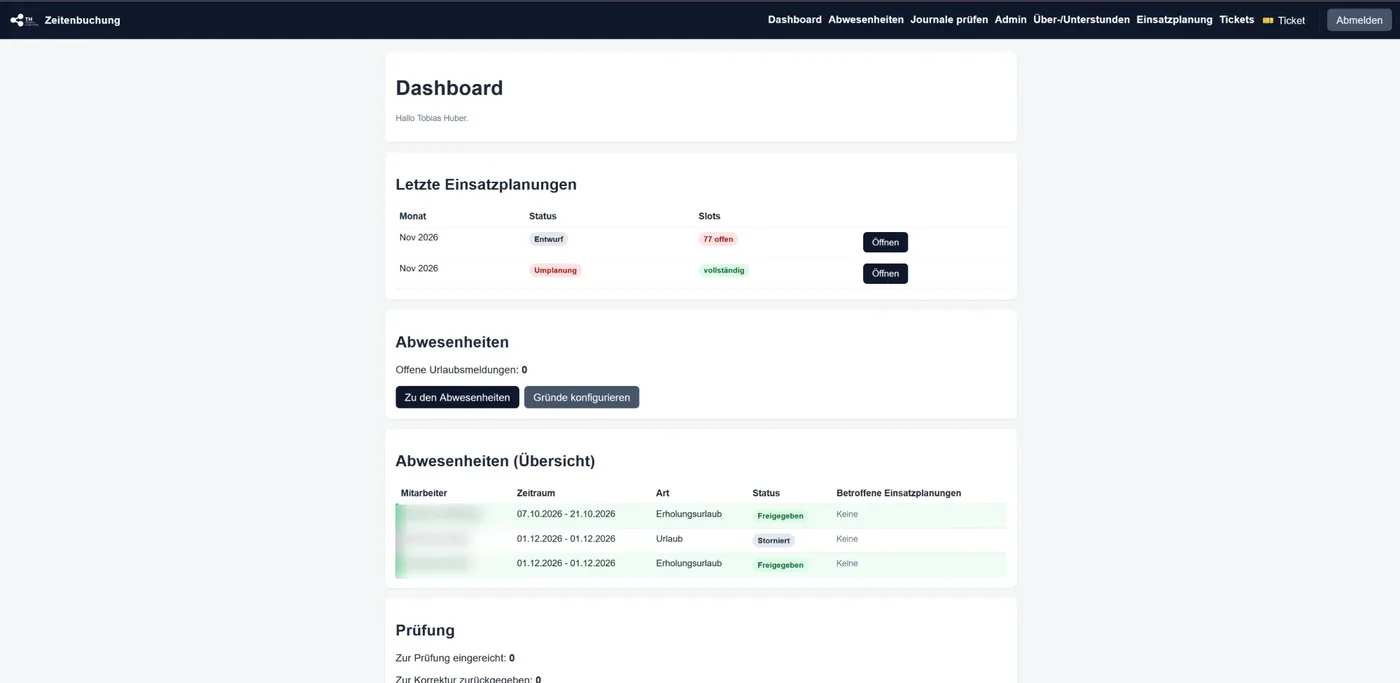
Task: Click the Prüfung section heading
Action: coord(425,630)
